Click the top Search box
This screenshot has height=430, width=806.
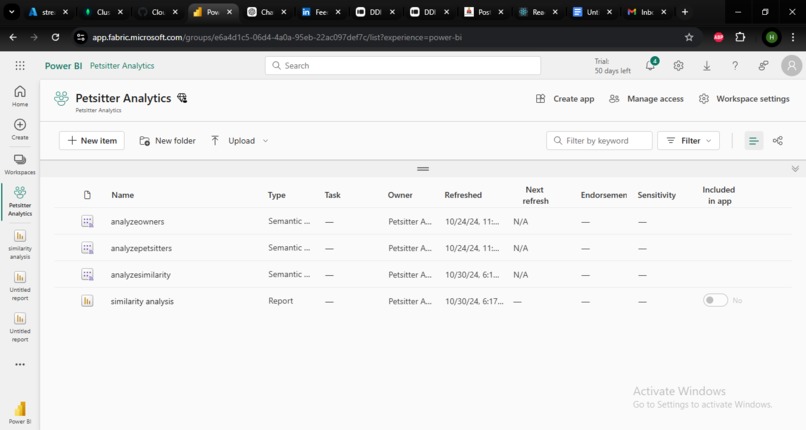(402, 66)
